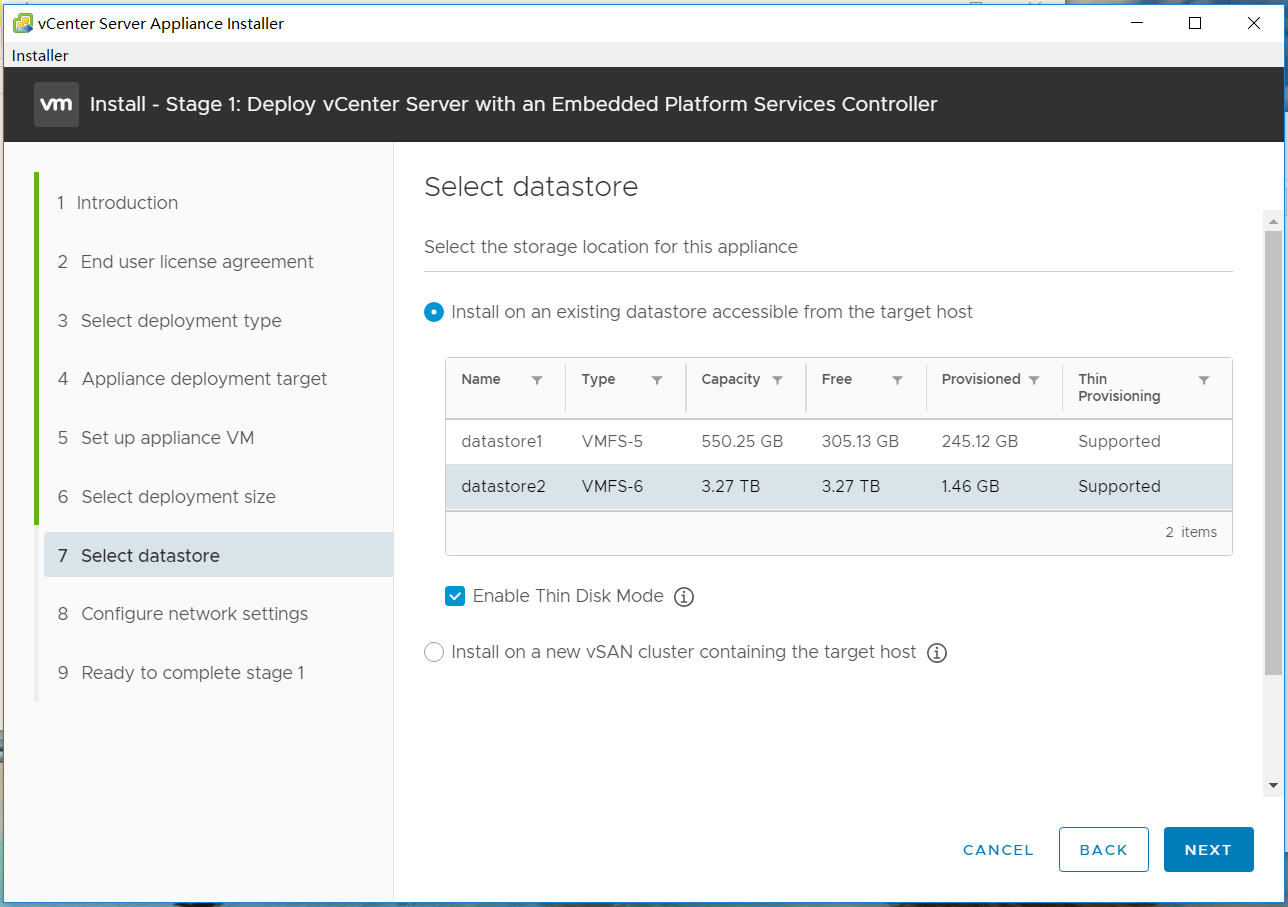This screenshot has height=907, width=1288.
Task: Click the scrollbar up arrow
Action: (x=1272, y=220)
